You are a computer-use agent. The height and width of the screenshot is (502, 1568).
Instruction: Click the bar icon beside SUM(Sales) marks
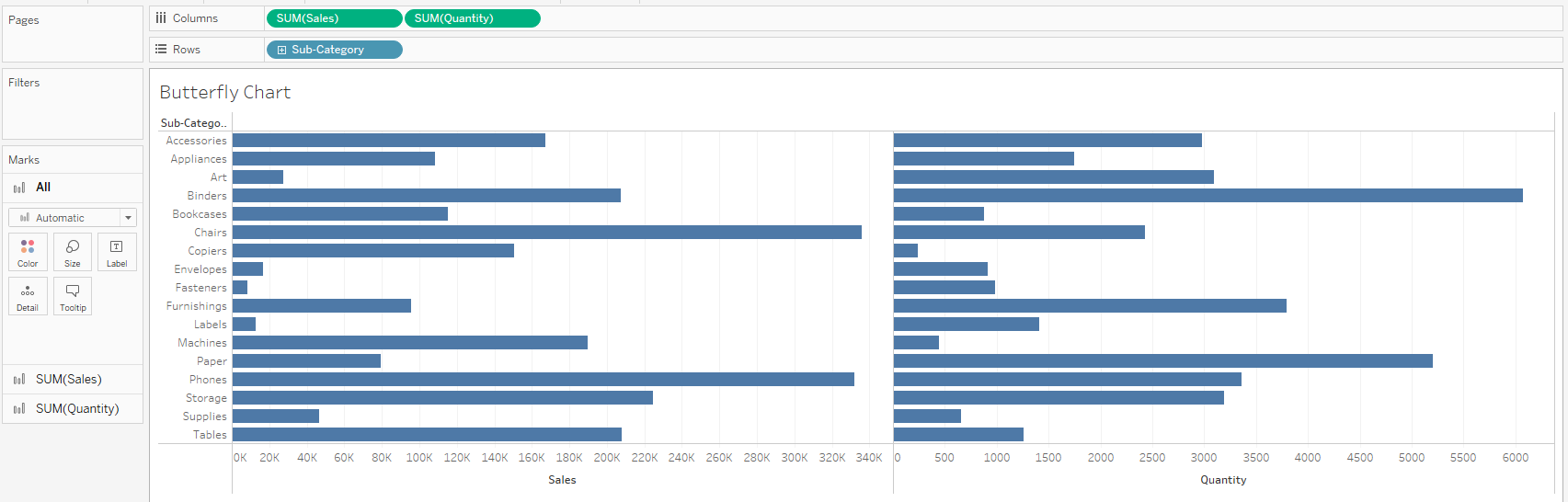(x=19, y=379)
